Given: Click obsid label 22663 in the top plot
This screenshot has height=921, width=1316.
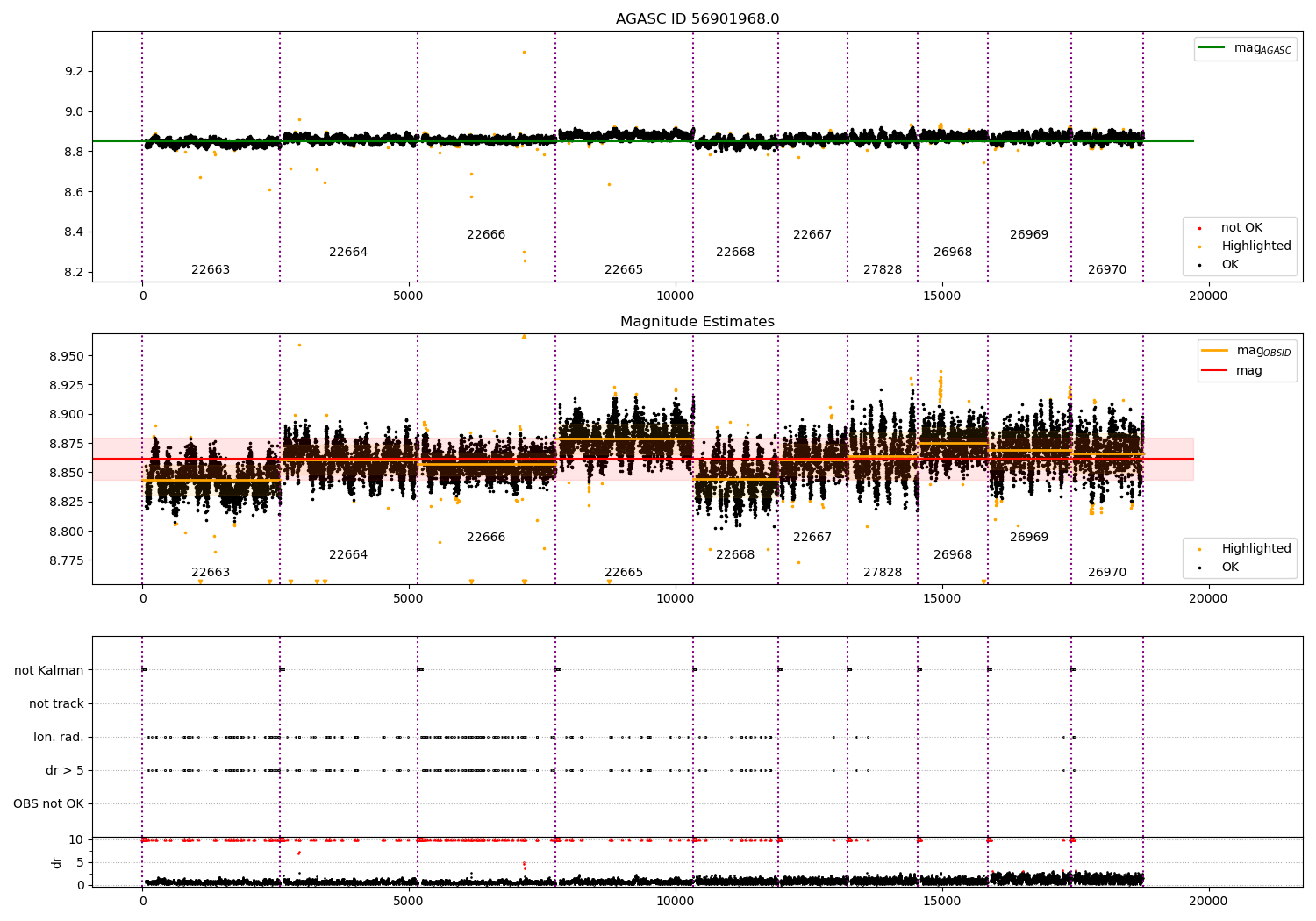Looking at the screenshot, I should [x=211, y=270].
